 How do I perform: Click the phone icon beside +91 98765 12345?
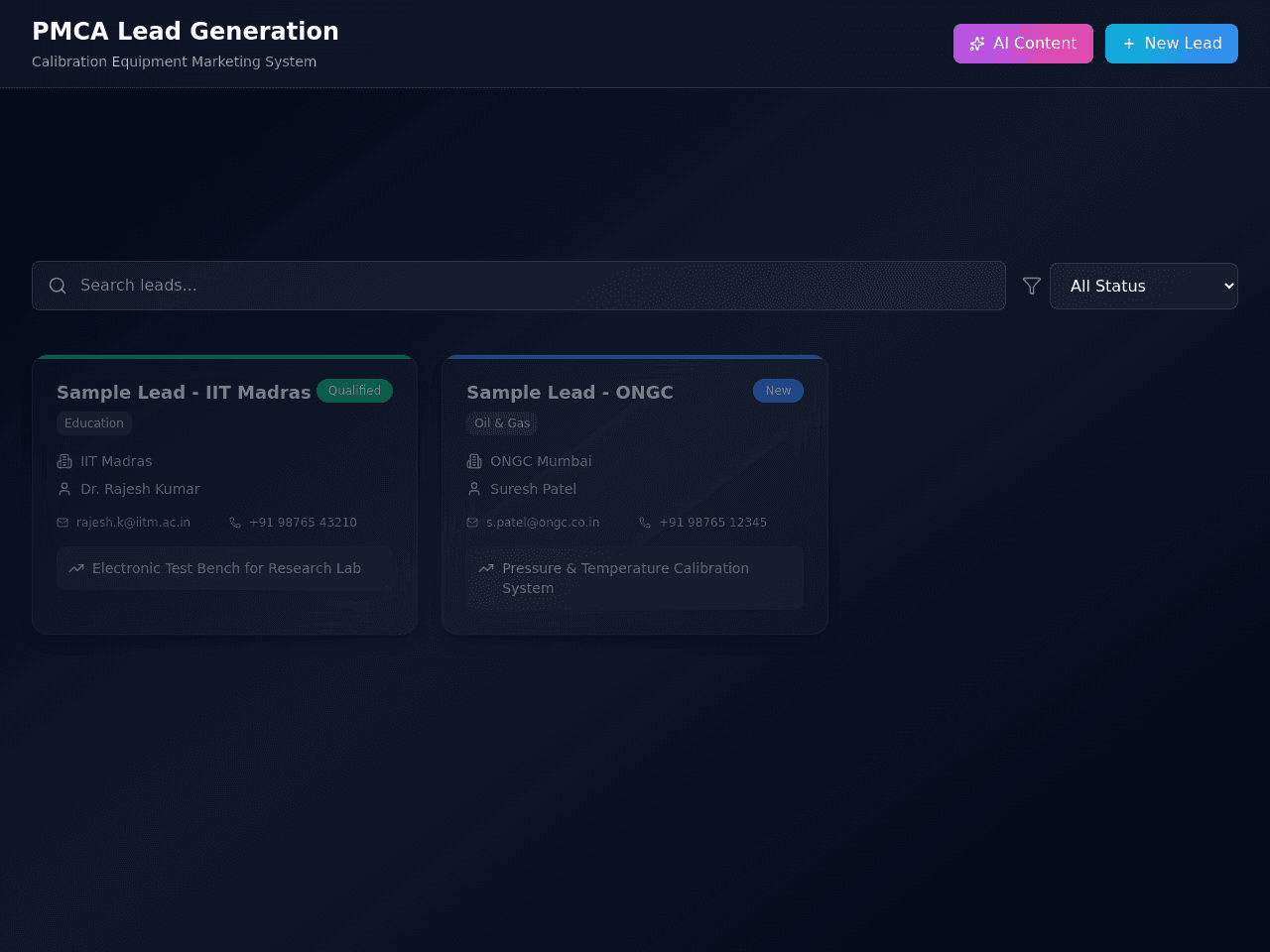(x=645, y=523)
